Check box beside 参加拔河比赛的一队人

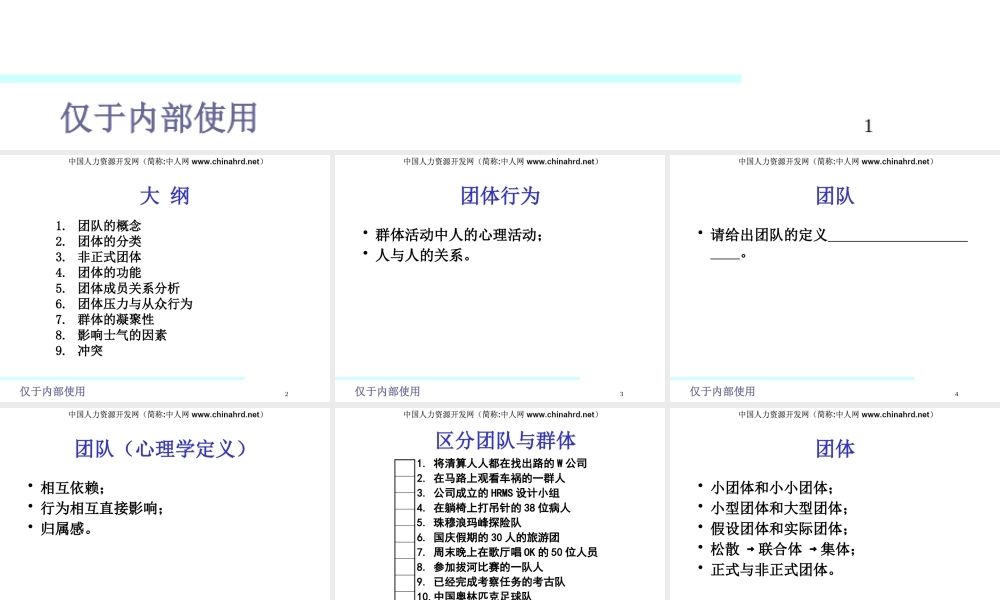pos(404,584)
